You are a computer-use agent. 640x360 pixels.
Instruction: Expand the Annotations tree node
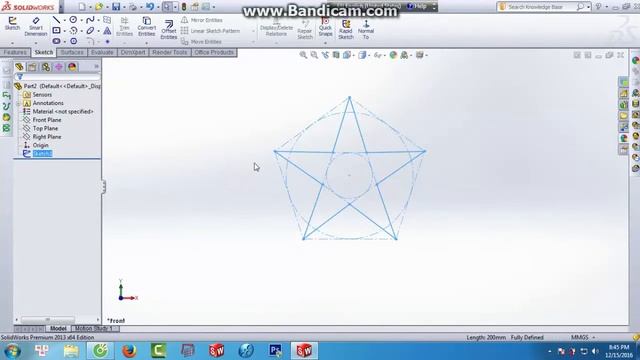18,103
